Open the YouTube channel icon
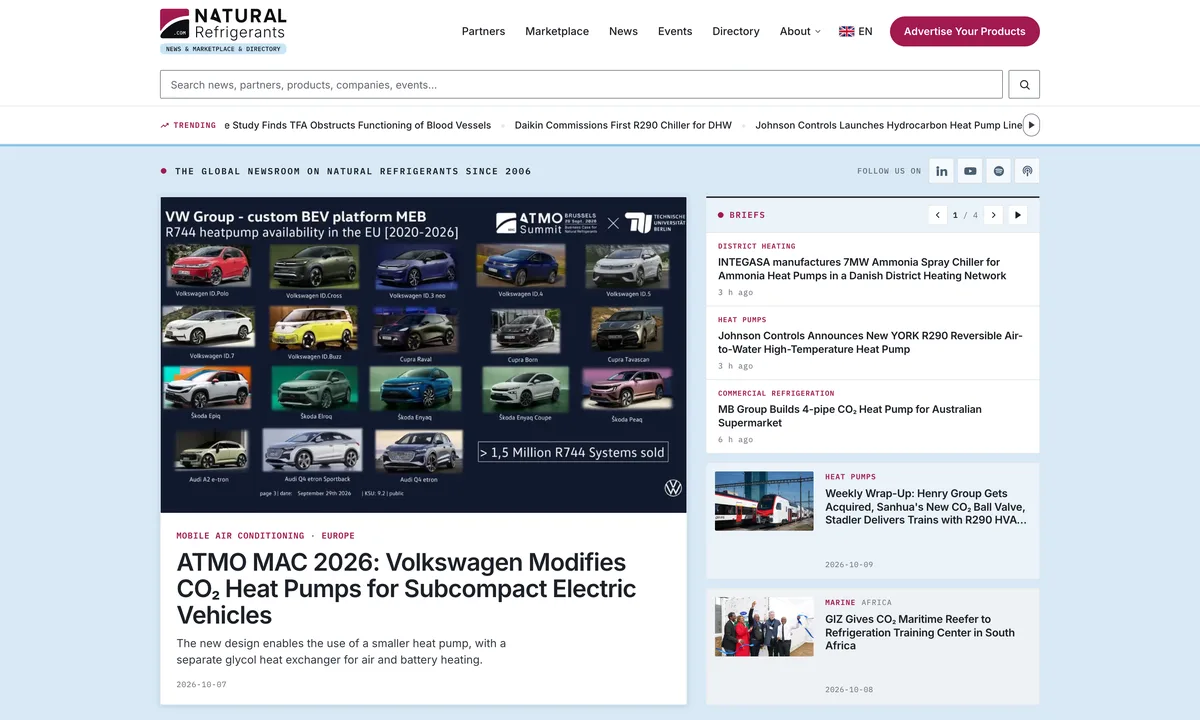 click(x=970, y=171)
